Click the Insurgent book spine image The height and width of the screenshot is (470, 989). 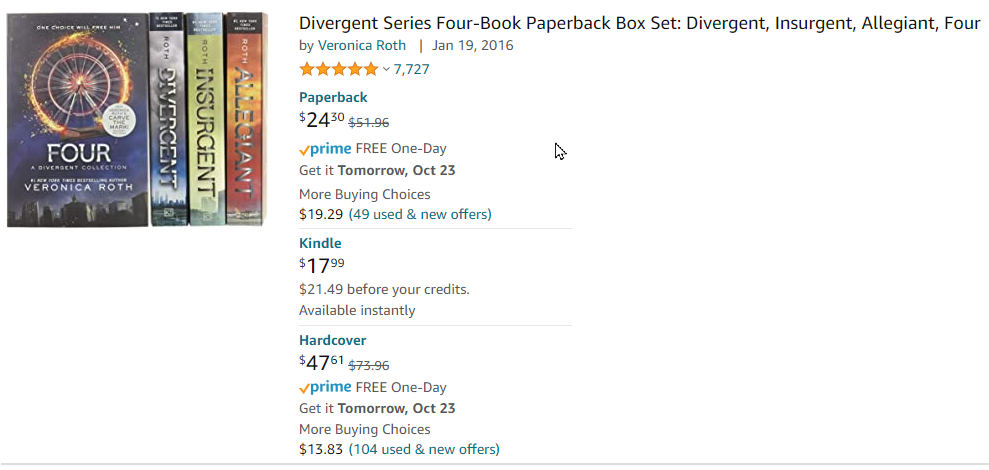(x=204, y=120)
